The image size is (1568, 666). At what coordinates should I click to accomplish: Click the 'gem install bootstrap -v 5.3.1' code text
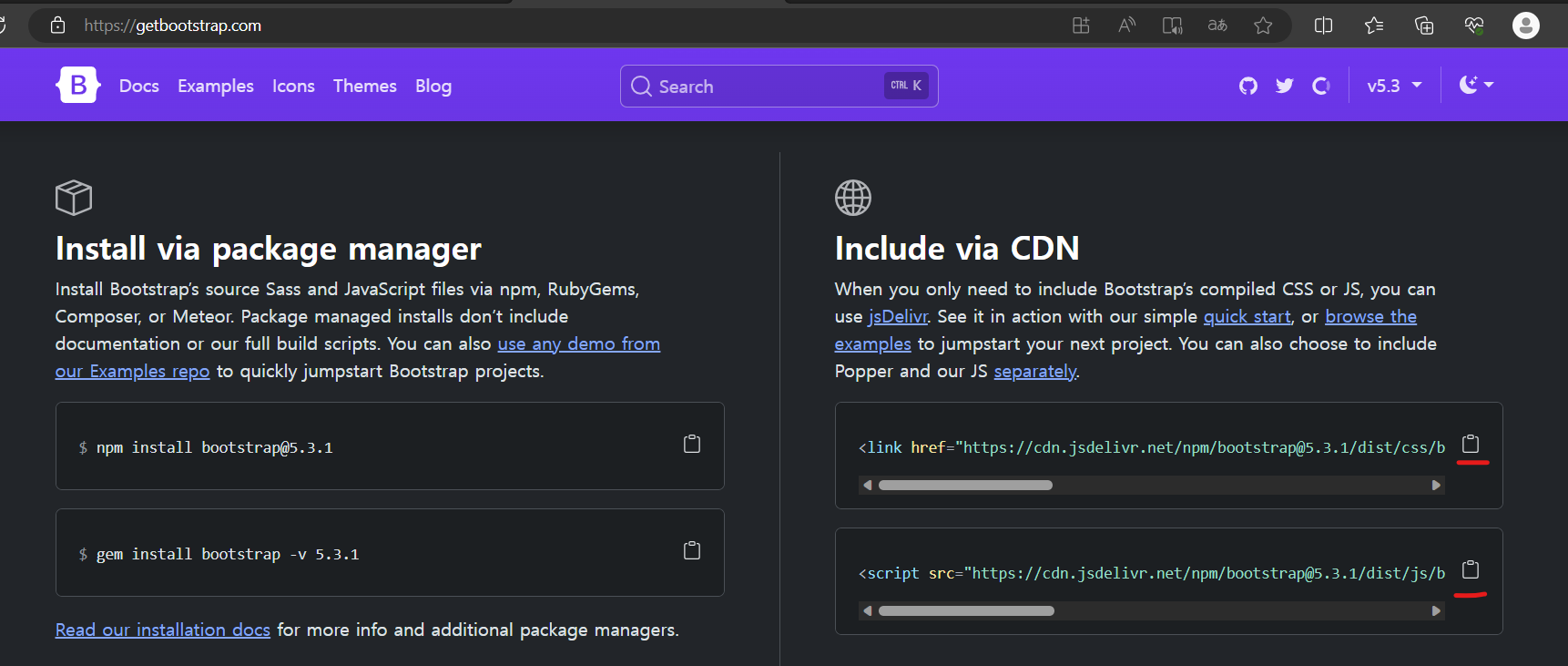[x=228, y=554]
